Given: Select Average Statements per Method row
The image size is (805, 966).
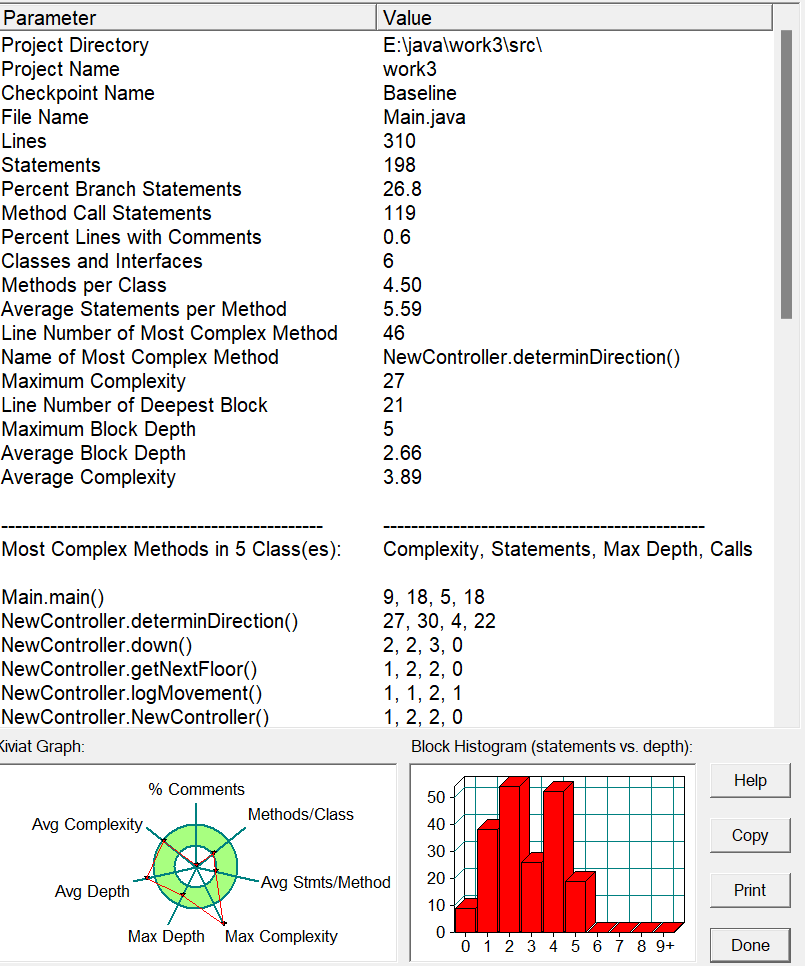Looking at the screenshot, I should click(x=387, y=309).
